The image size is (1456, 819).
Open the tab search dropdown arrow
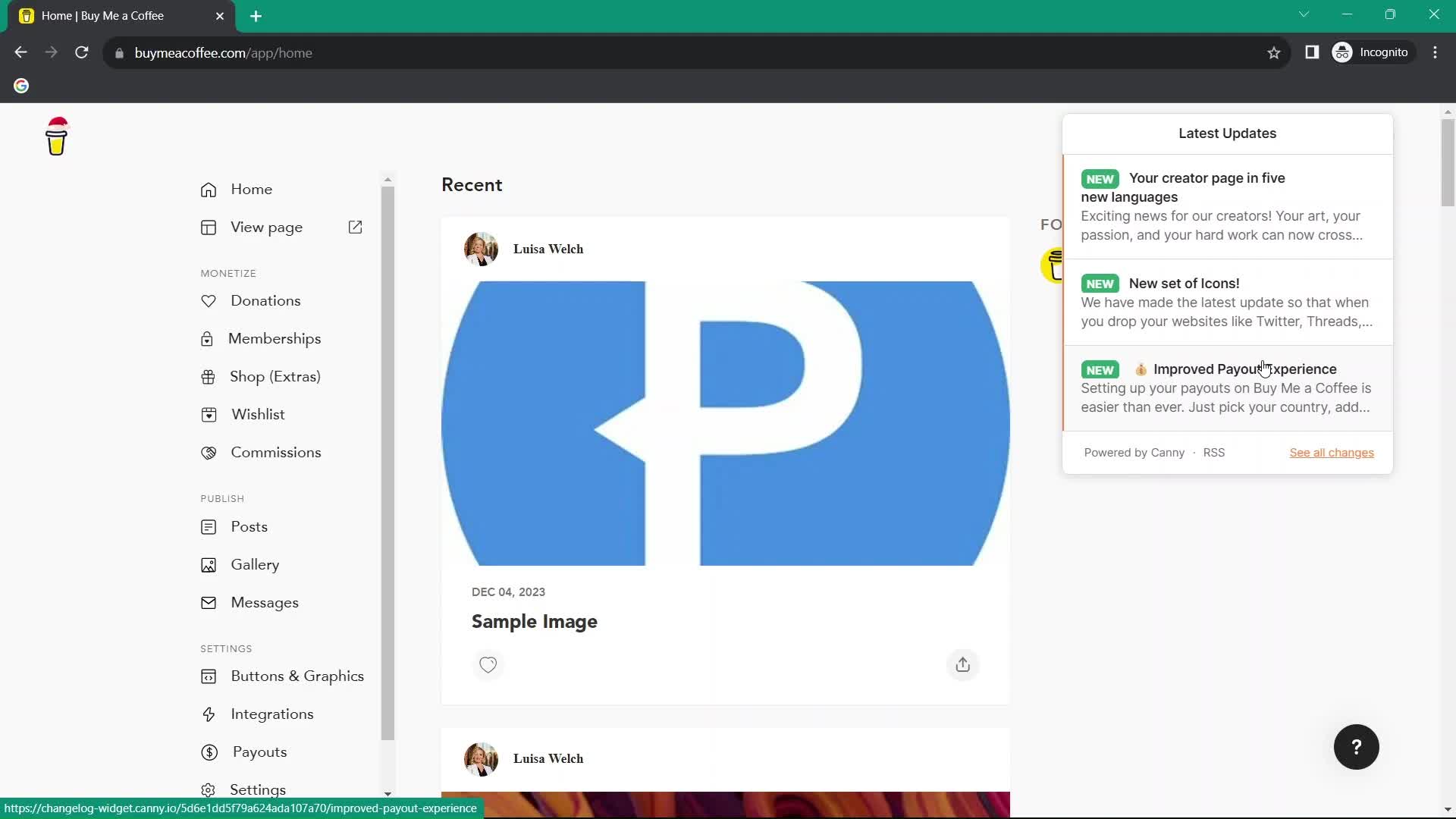click(x=1304, y=14)
